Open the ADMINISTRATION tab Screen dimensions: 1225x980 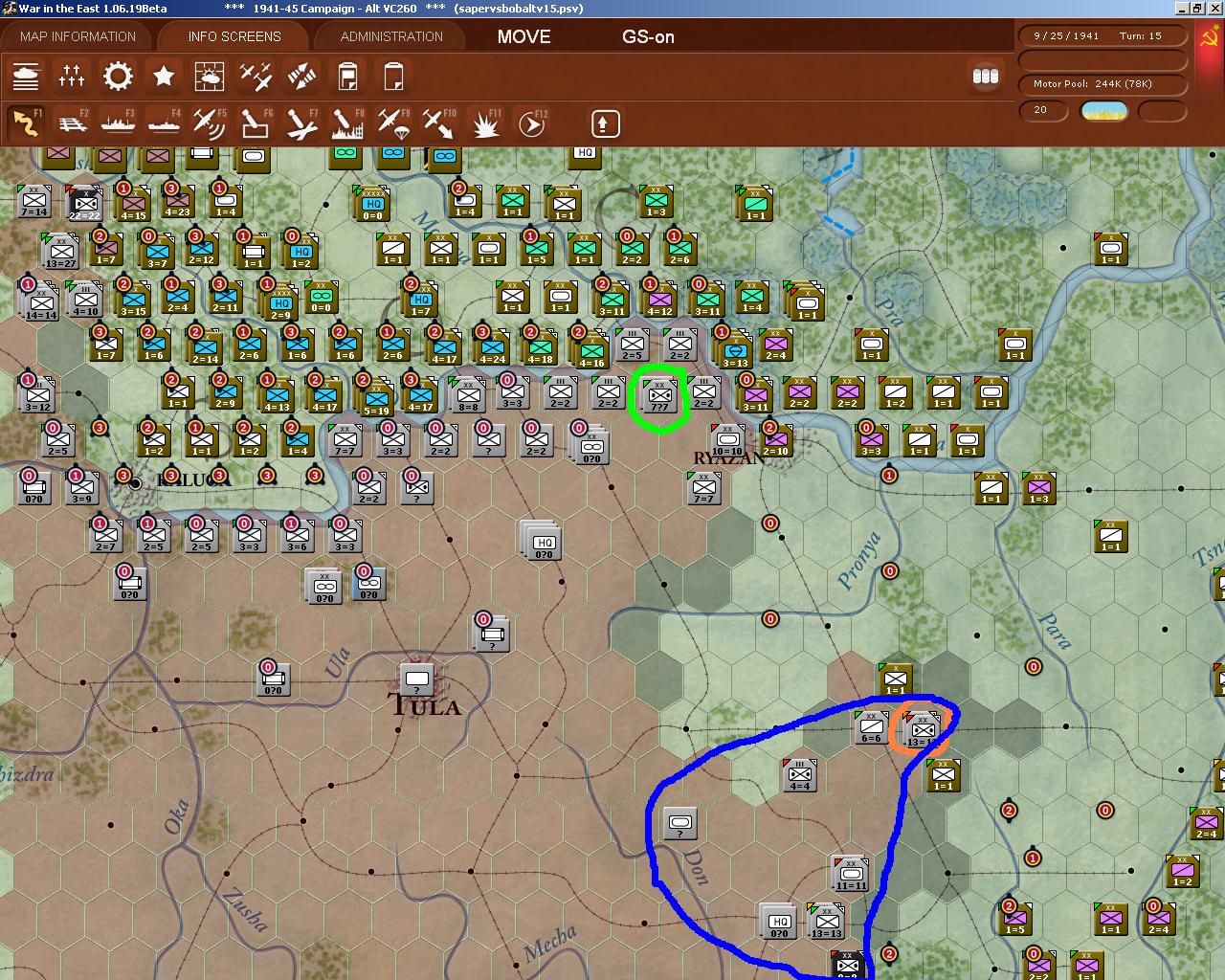pos(391,36)
